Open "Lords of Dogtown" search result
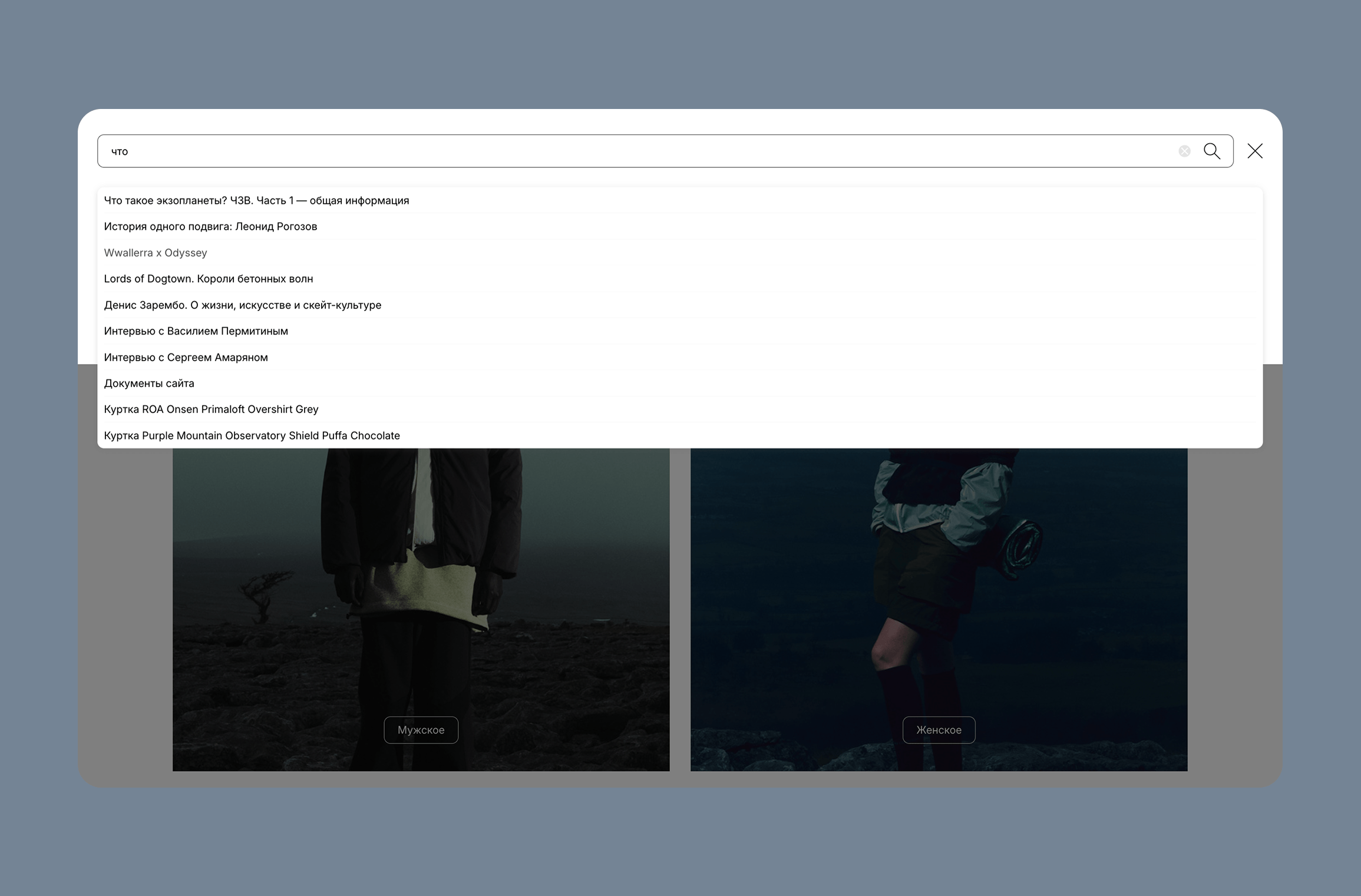Viewport: 1361px width, 896px height. 209,279
